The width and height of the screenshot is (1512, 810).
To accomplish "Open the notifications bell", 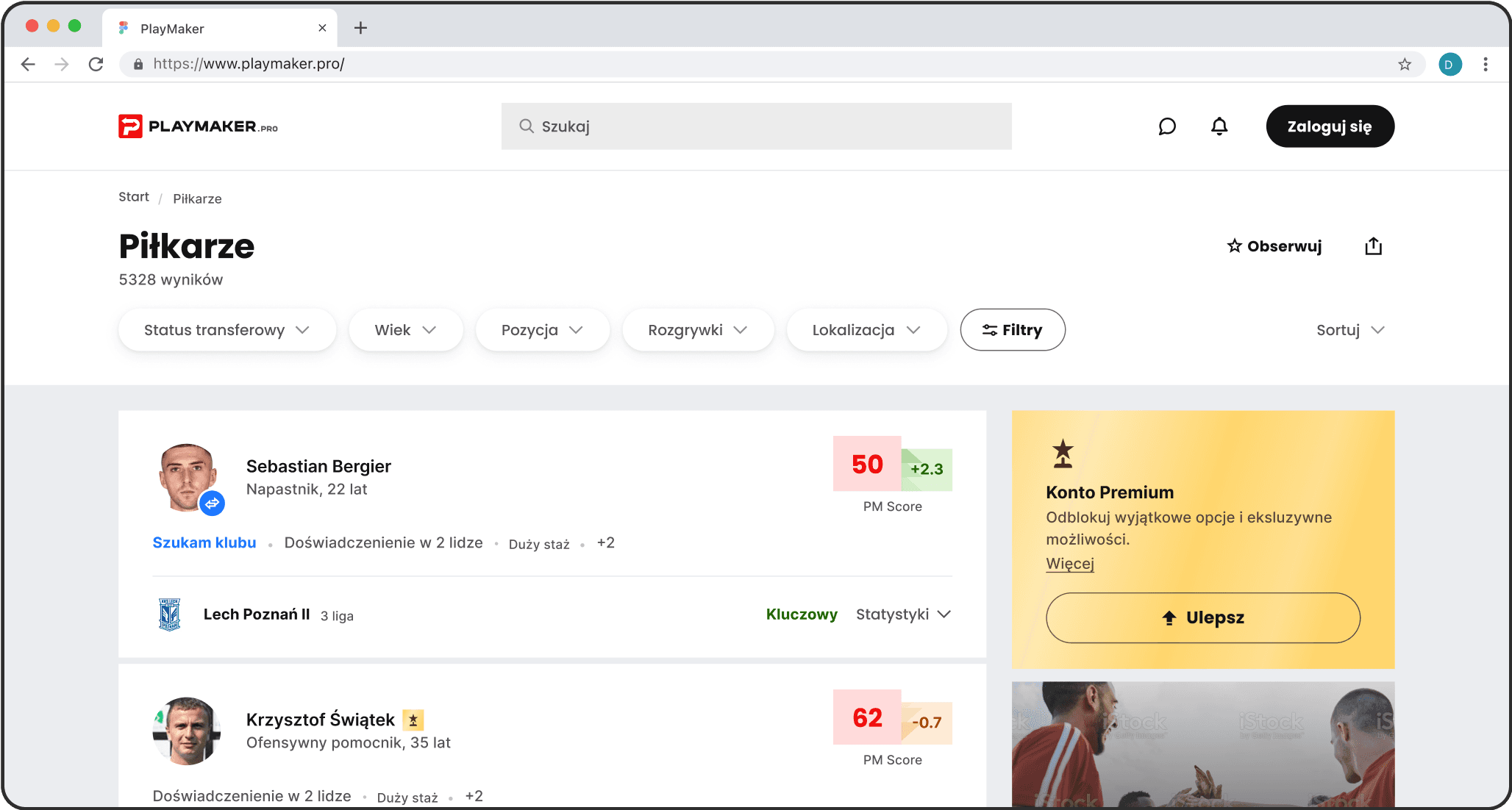I will coord(1219,126).
